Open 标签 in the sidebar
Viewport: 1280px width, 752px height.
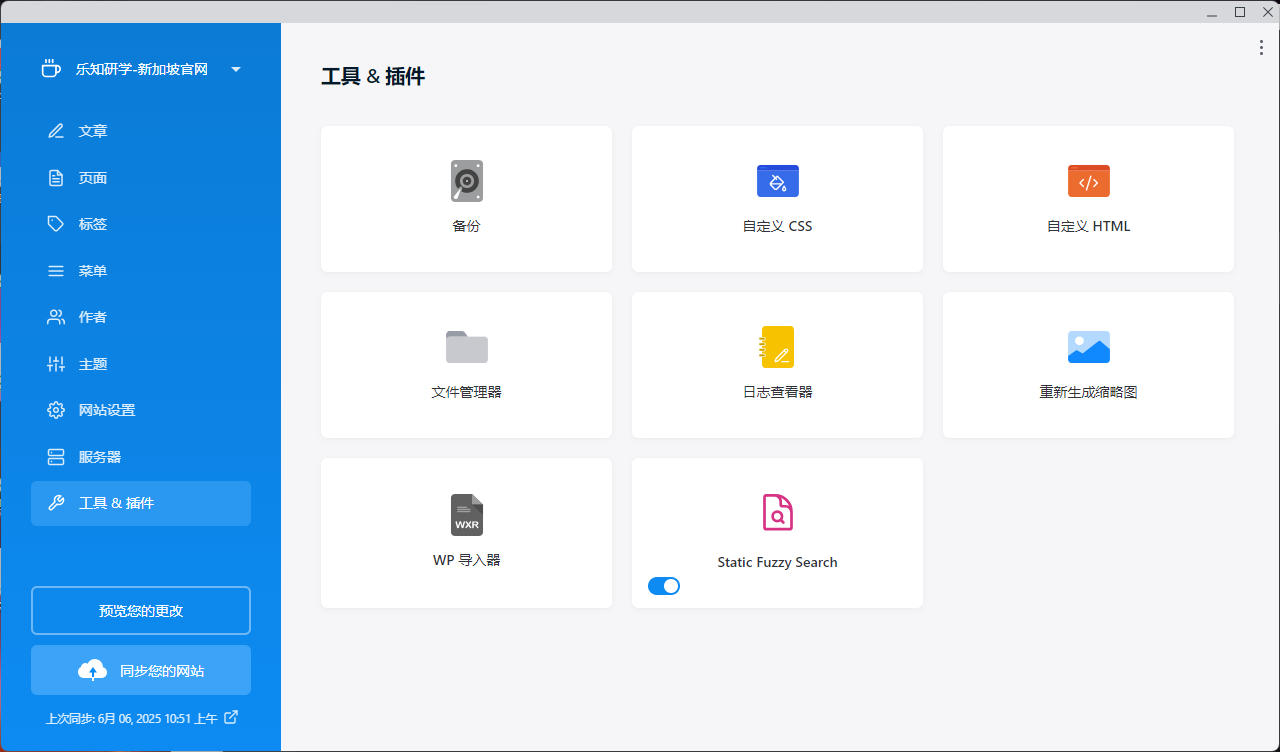(93, 224)
